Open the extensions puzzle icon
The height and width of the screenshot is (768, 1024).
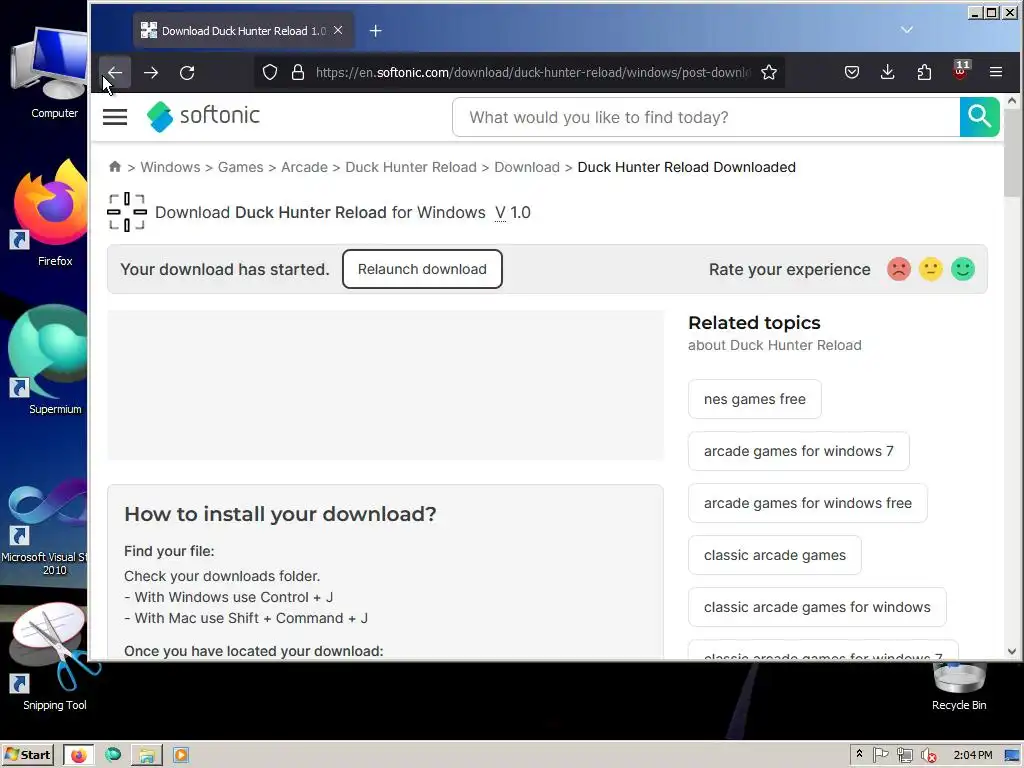click(x=924, y=72)
